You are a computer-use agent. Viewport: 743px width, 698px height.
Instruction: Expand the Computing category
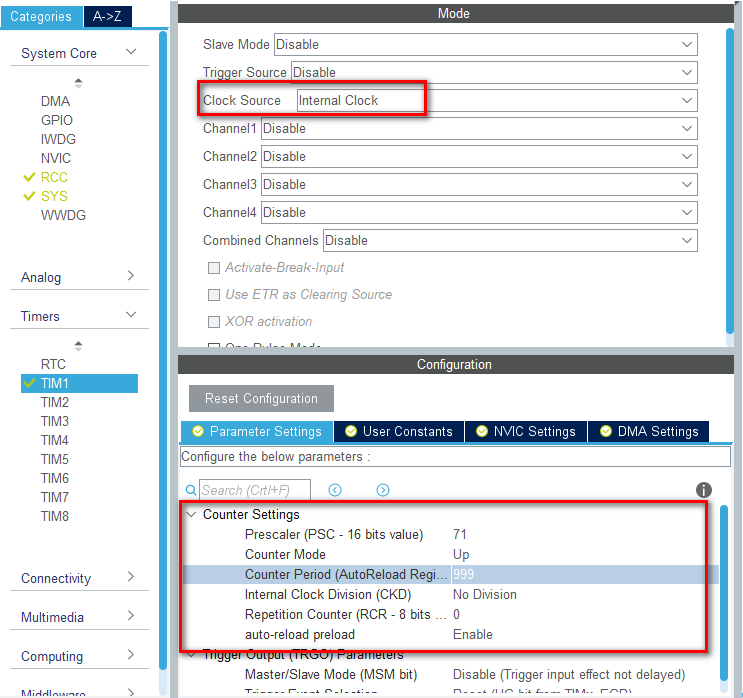point(131,655)
